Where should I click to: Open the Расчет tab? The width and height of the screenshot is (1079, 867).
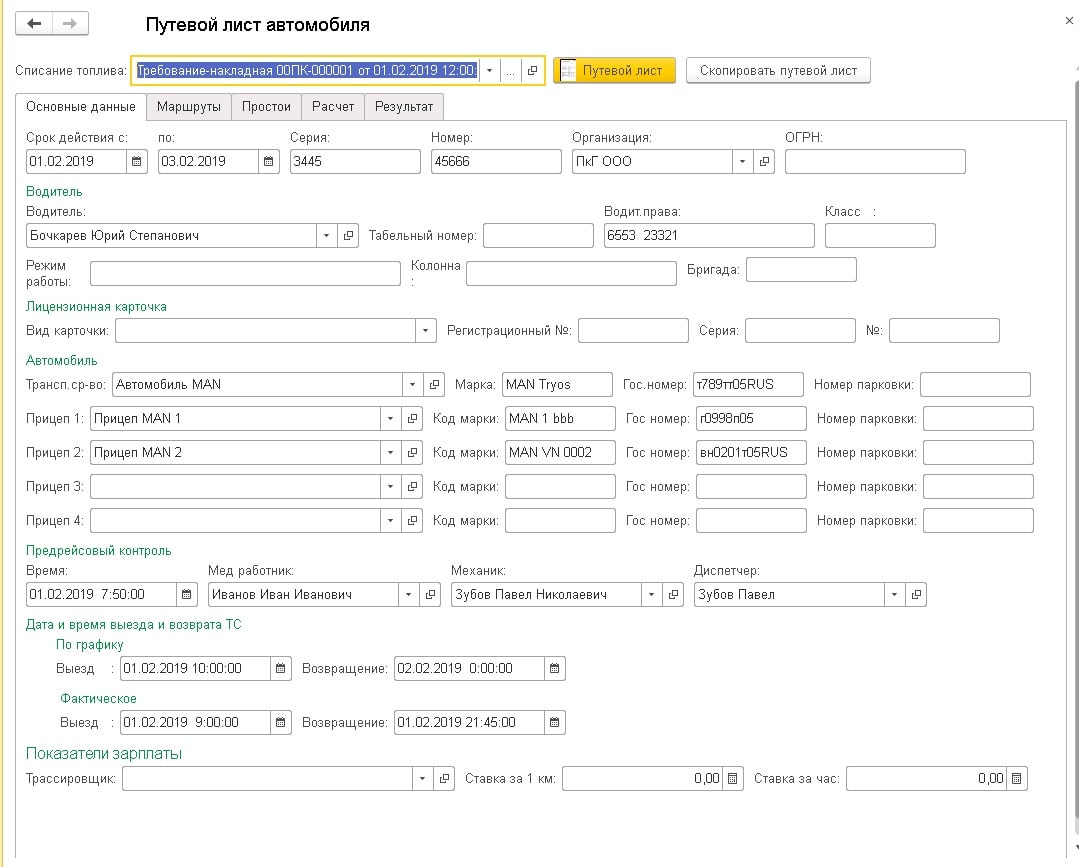tap(333, 107)
